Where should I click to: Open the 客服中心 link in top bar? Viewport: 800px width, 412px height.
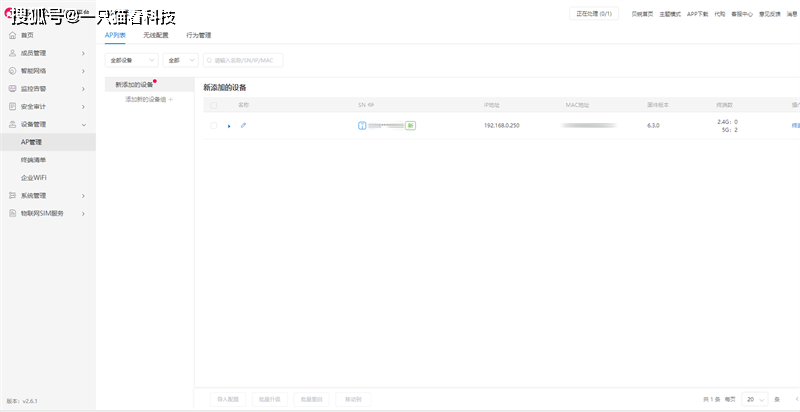coord(743,15)
